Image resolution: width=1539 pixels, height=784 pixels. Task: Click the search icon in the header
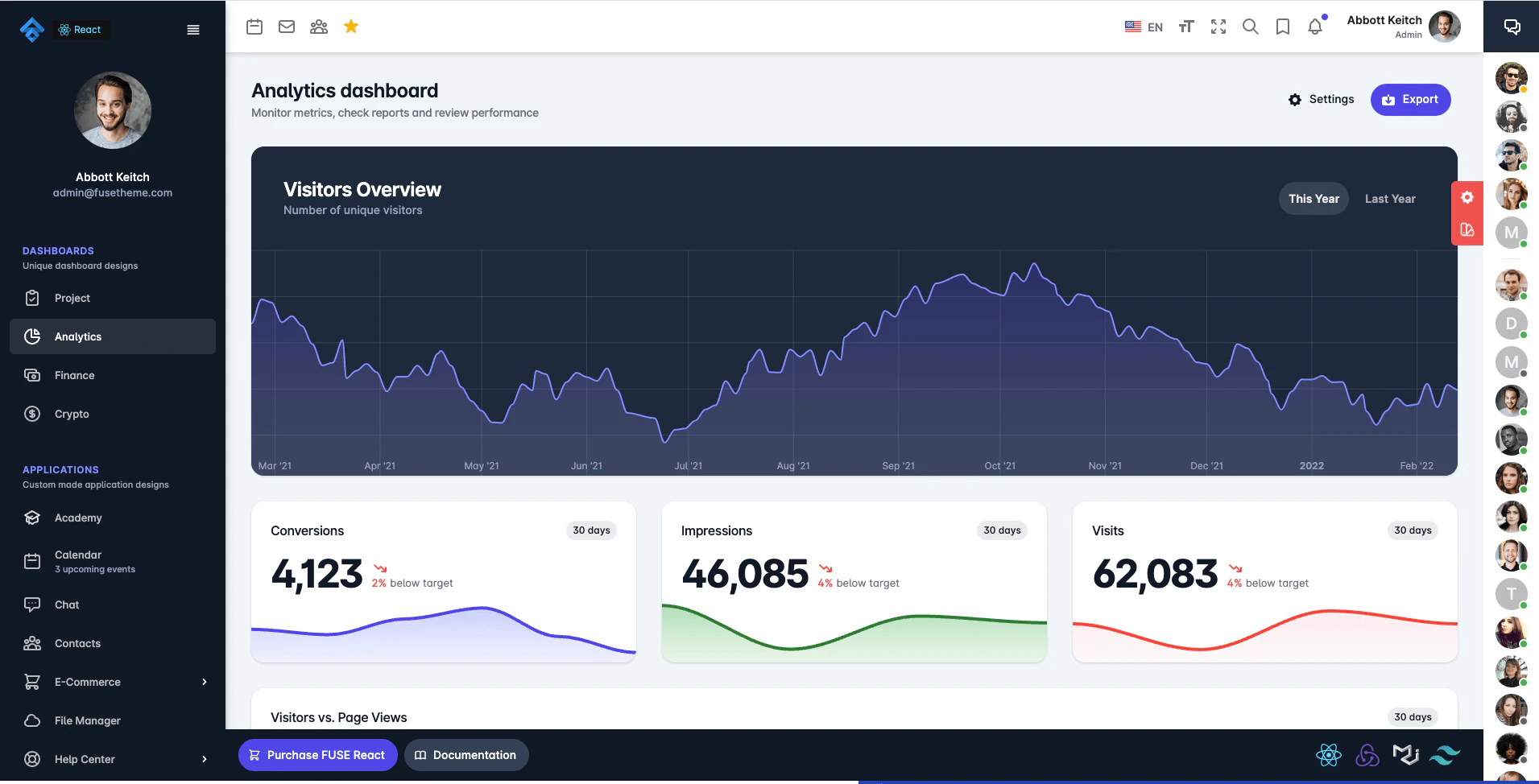[x=1251, y=27]
